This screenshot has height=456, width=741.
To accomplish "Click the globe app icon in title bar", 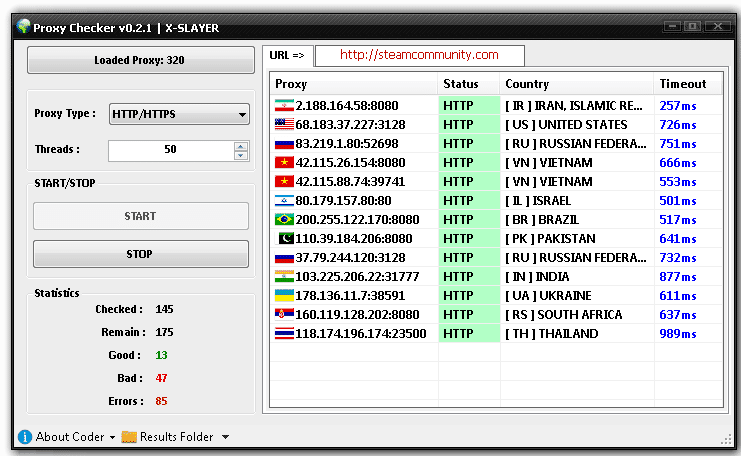I will point(23,27).
